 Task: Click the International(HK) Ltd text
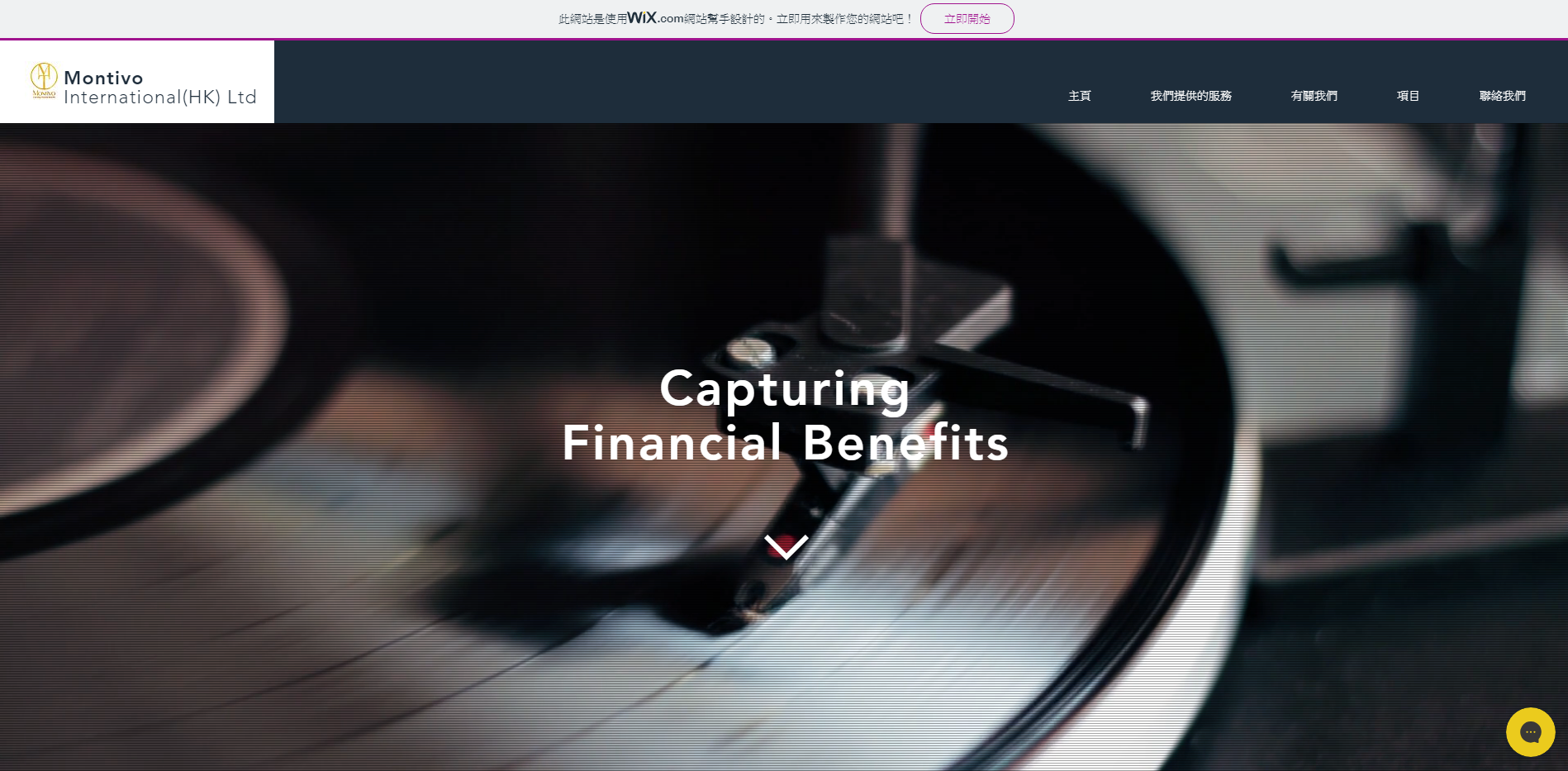[160, 98]
